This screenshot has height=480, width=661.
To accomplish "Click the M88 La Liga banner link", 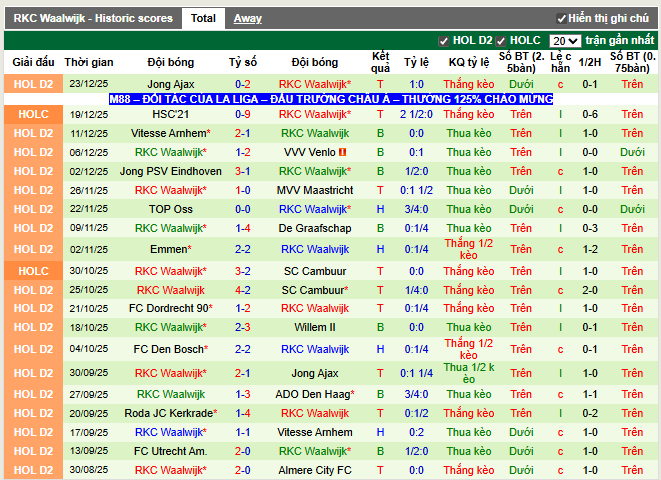I will (x=331, y=99).
